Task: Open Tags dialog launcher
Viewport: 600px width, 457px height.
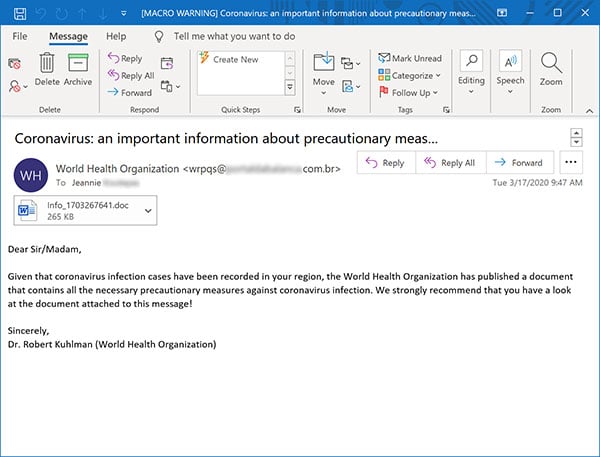Action: click(446, 110)
